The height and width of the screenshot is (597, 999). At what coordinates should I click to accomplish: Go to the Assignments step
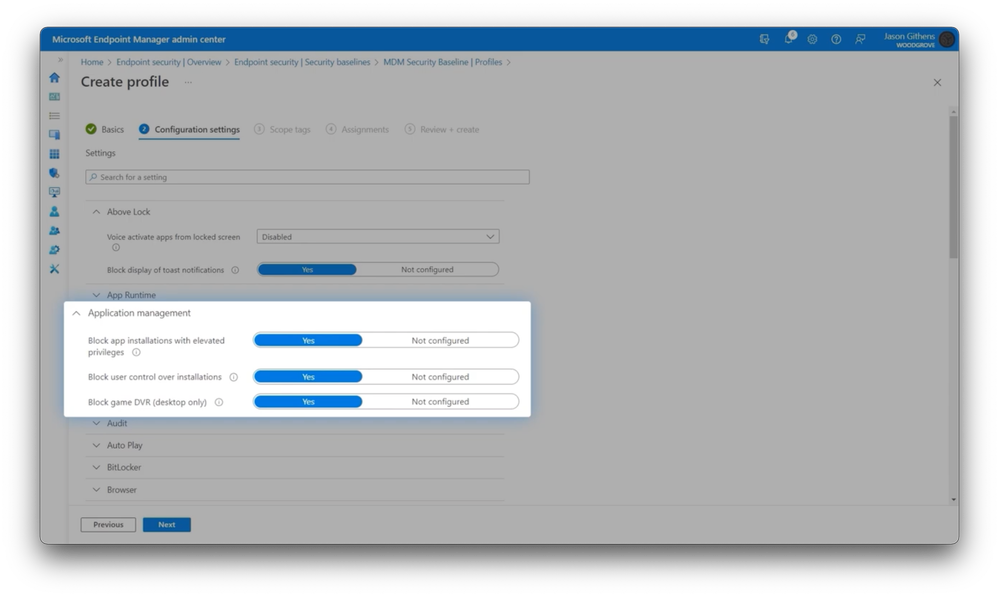357,129
